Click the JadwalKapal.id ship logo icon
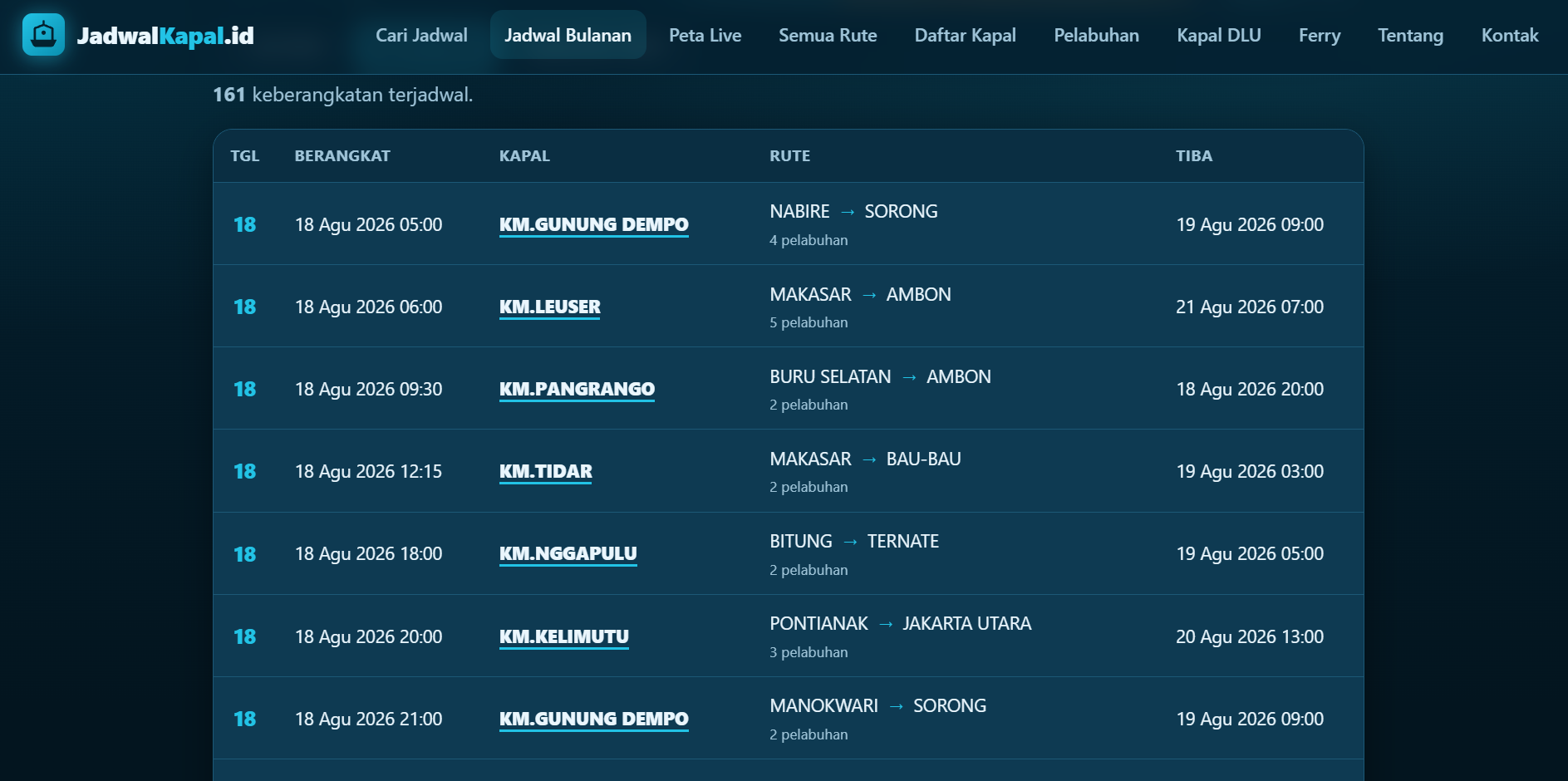The image size is (1568, 781). point(43,35)
